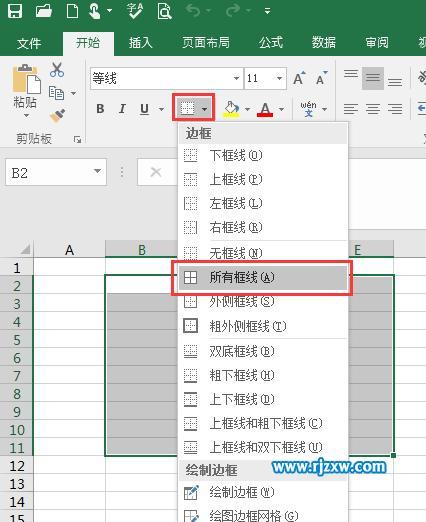The image size is (426, 522).
Task: Click the red font color A swatch
Action: click(265, 109)
